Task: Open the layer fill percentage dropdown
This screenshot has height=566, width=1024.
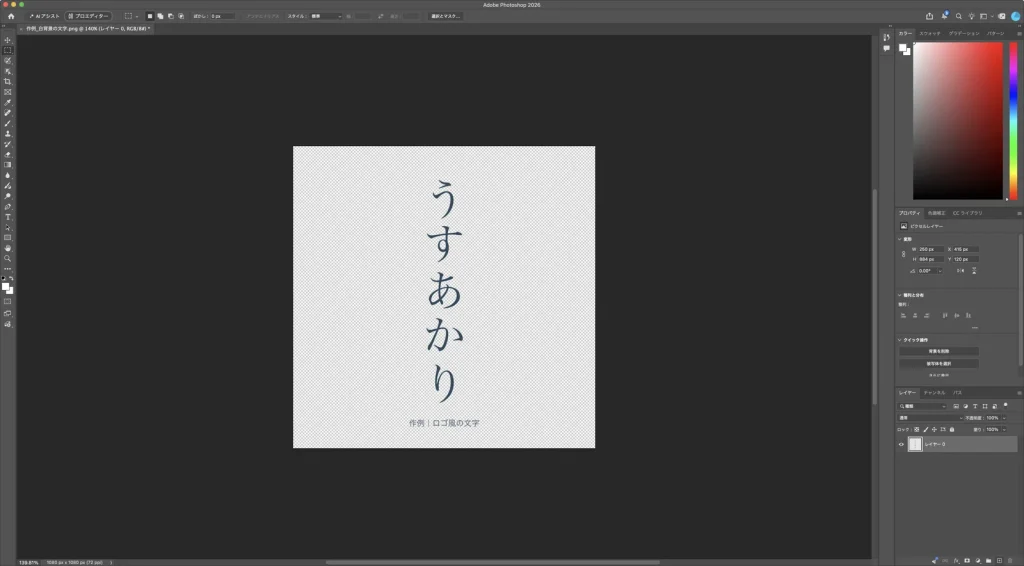Action: (x=1004, y=430)
